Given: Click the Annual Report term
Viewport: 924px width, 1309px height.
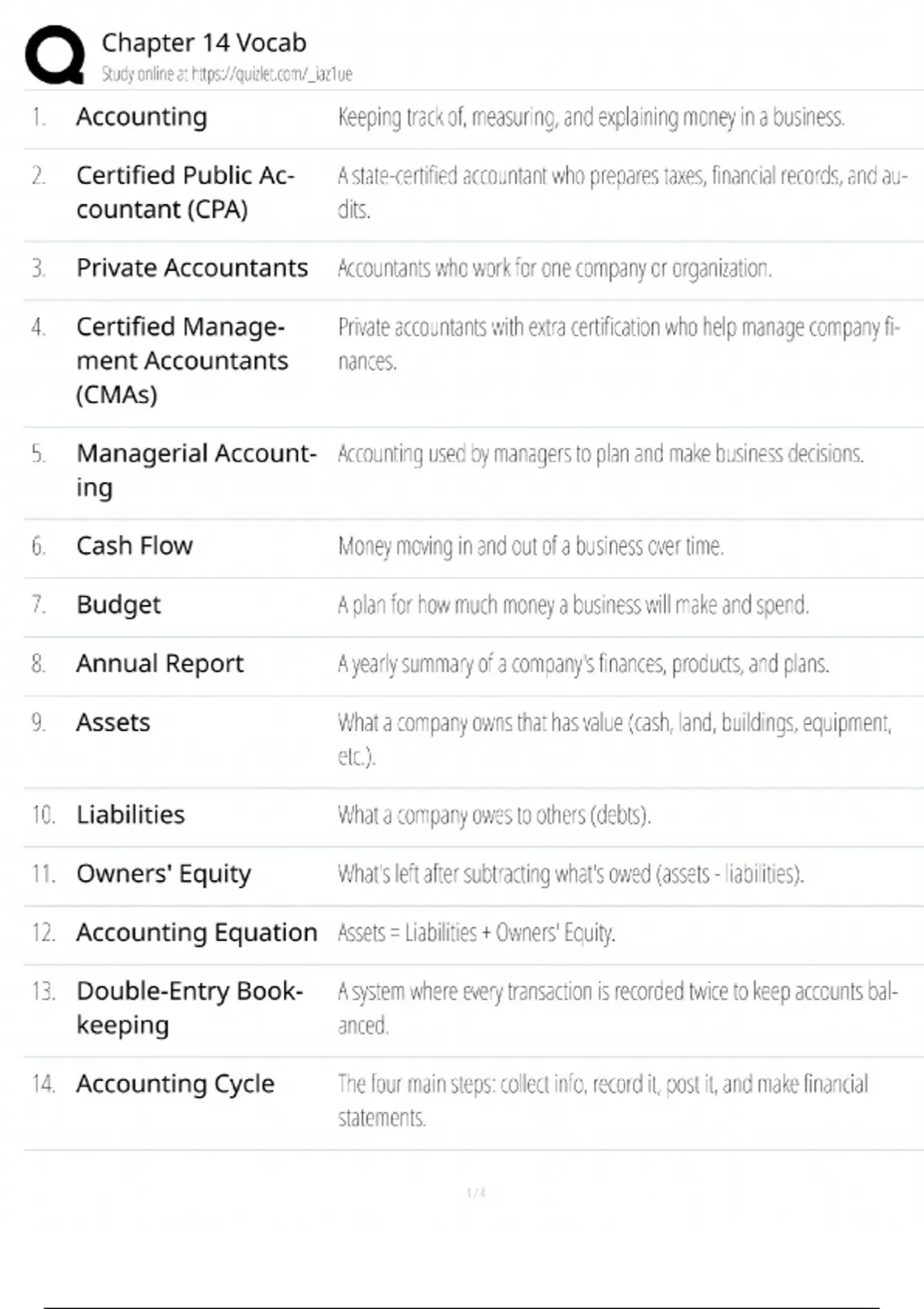Looking at the screenshot, I should (x=159, y=664).
